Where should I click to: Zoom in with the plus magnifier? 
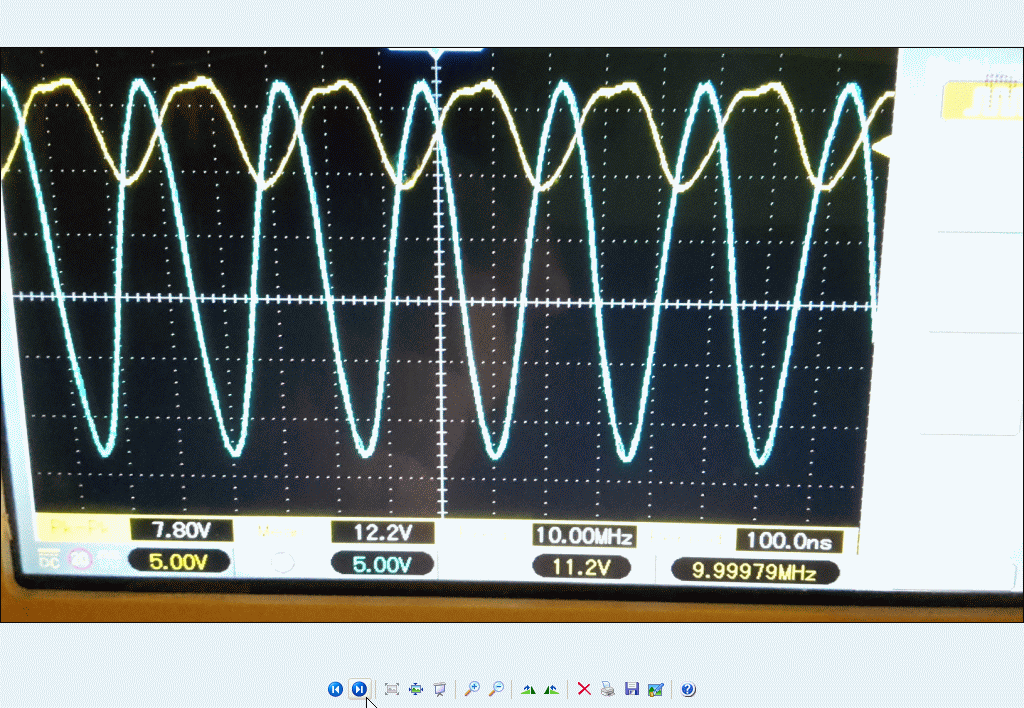[472, 689]
